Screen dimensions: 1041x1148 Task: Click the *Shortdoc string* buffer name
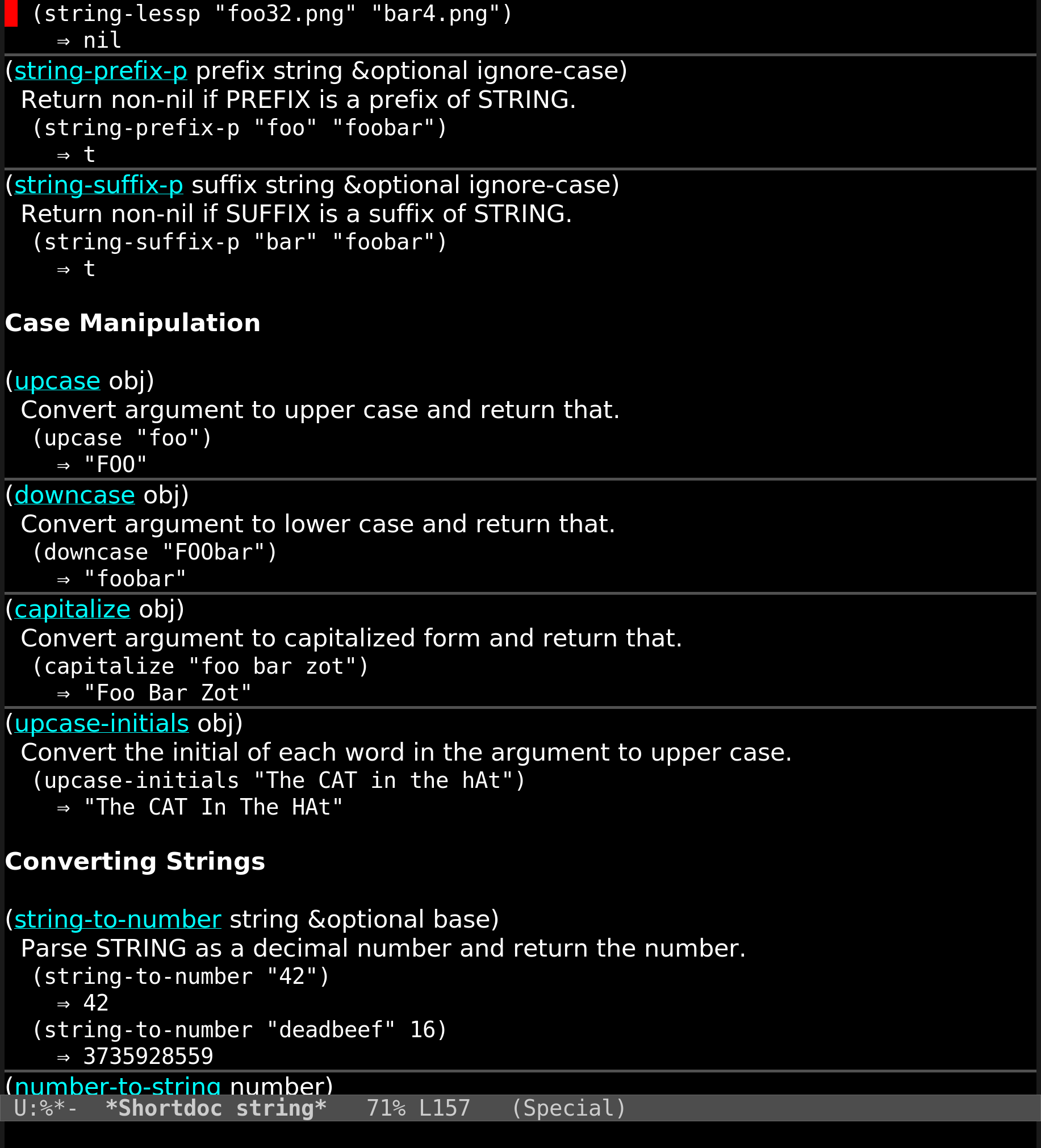coord(216,1109)
